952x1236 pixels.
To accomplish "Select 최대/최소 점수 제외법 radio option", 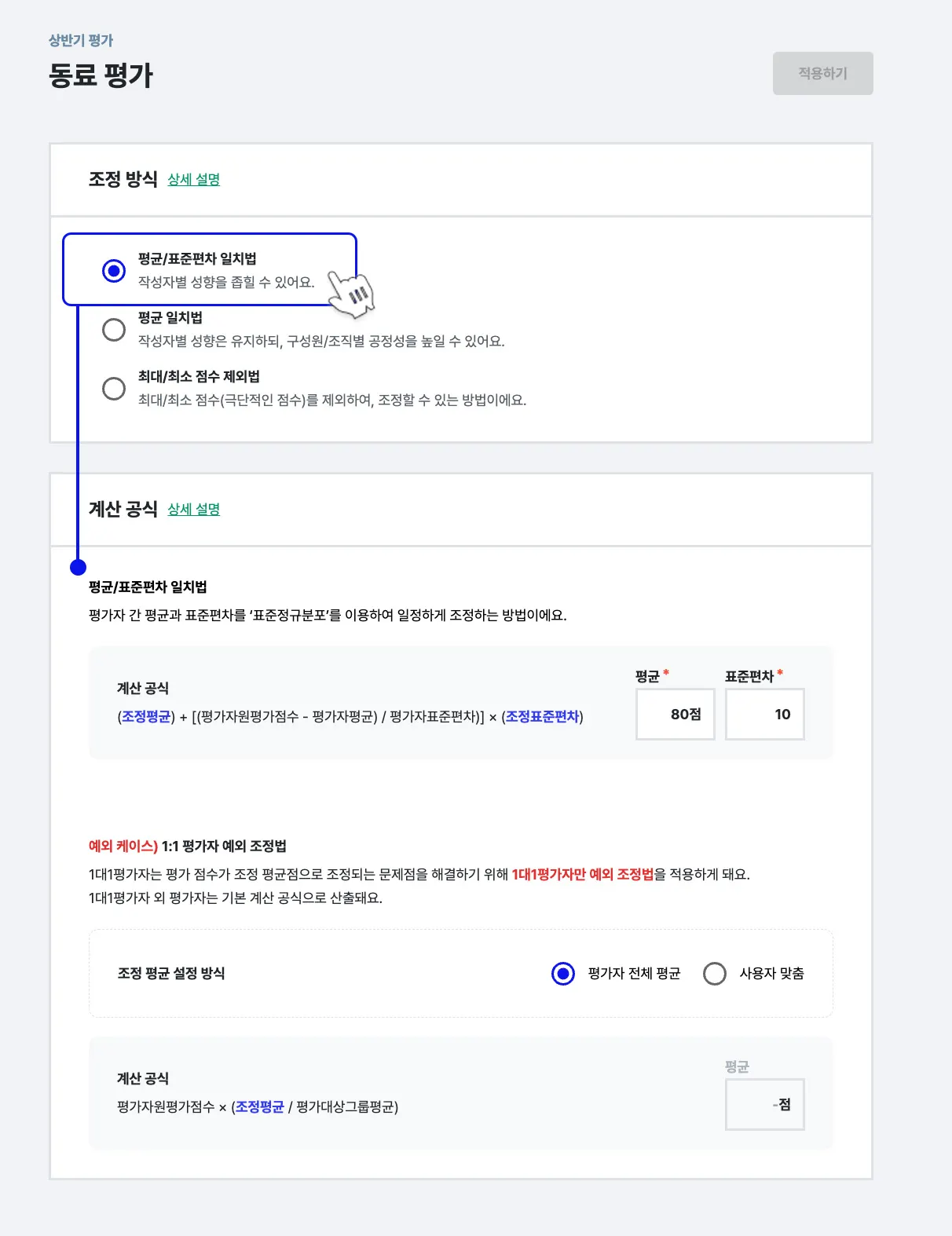I will [114, 388].
